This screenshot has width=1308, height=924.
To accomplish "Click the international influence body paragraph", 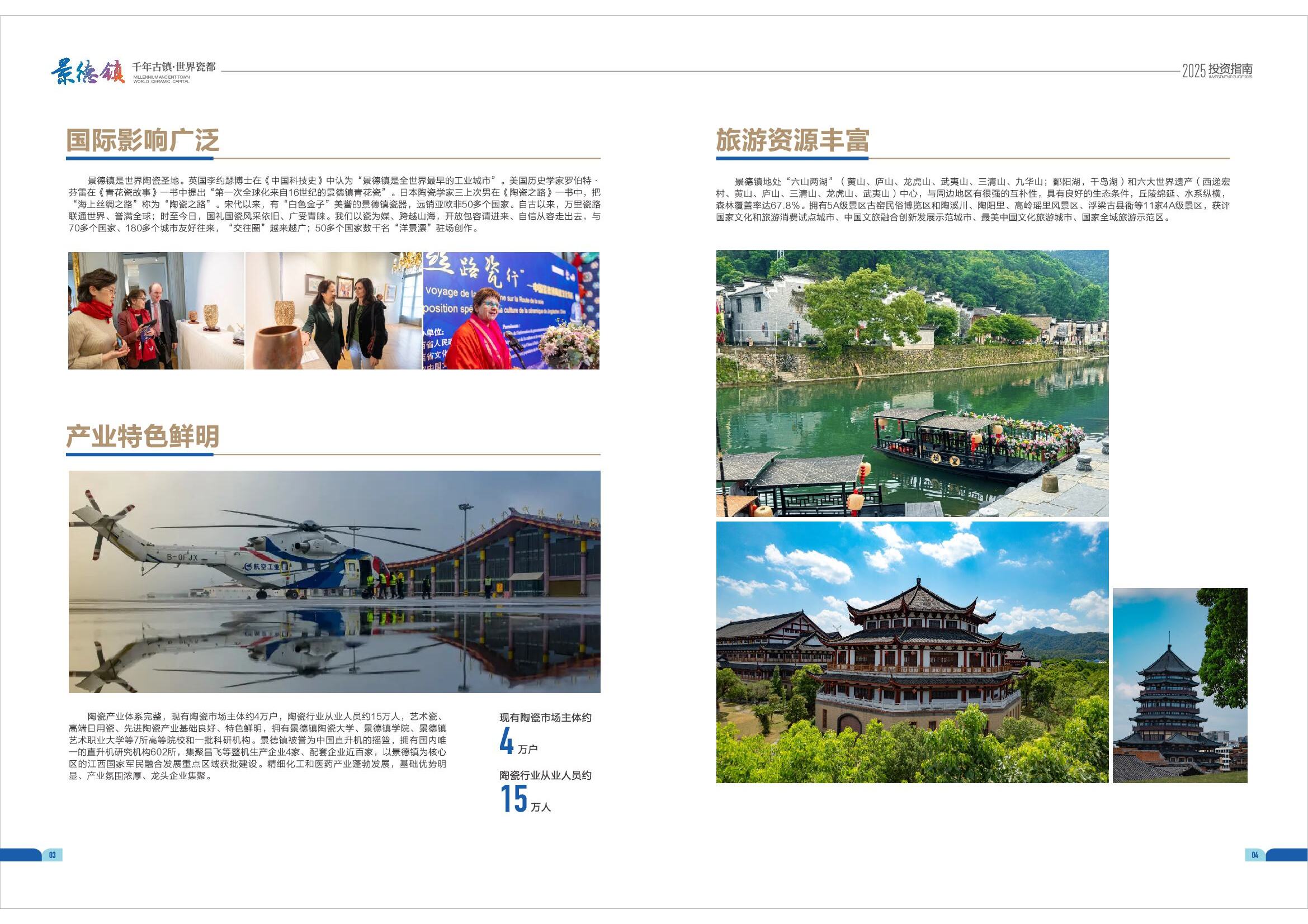I will [x=334, y=205].
